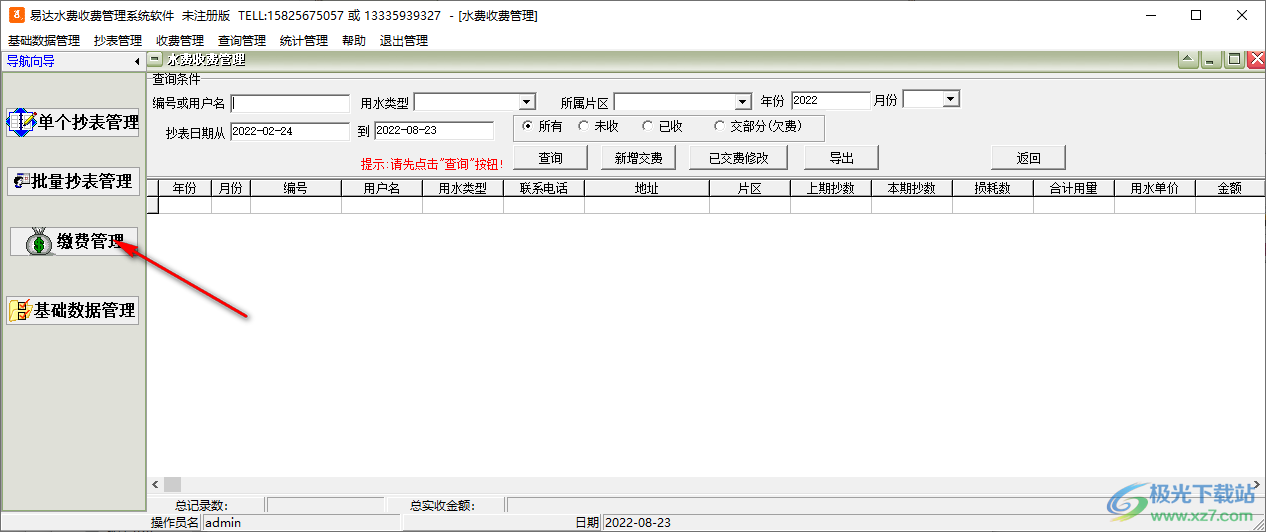Screen dimensions: 1266x532
Task: Click the 地址 column header
Action: coord(647,188)
